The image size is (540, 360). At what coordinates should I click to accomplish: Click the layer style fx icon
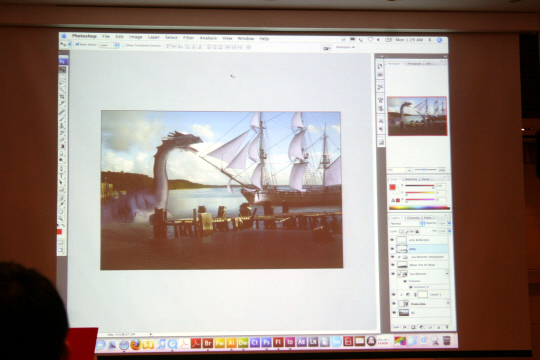coord(405,327)
